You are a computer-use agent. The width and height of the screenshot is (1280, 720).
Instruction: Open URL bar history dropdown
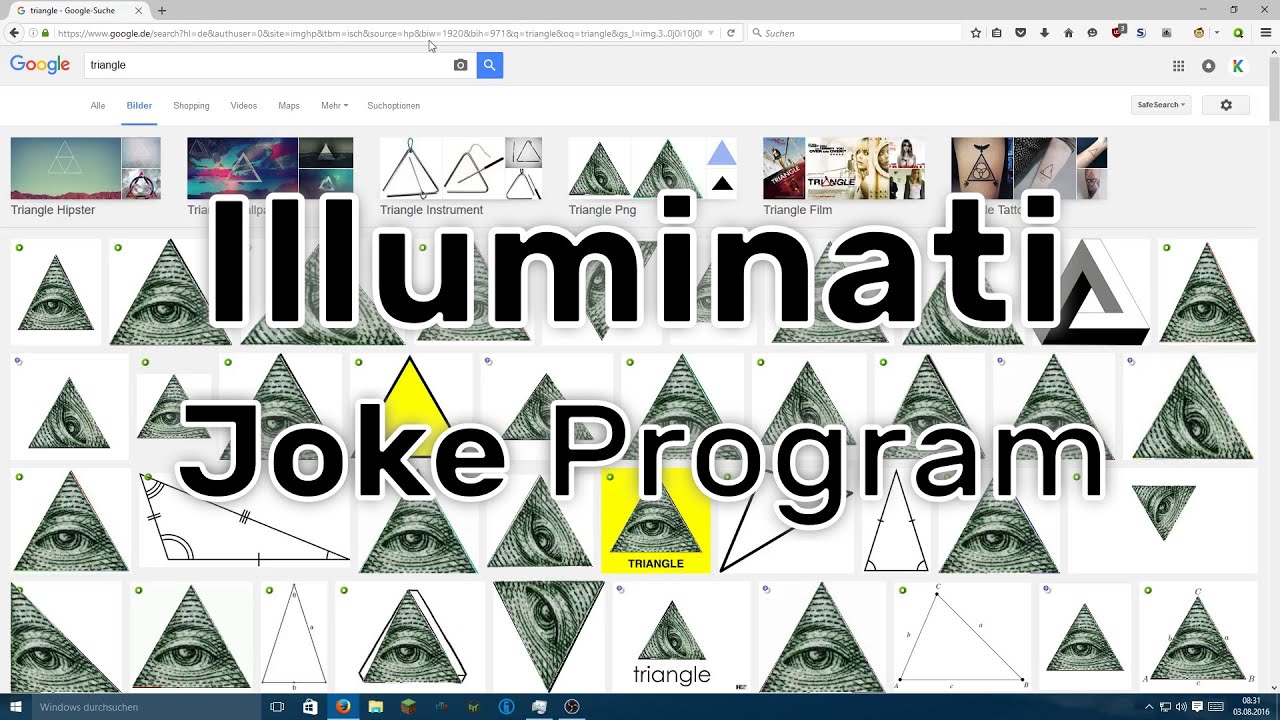tap(711, 33)
